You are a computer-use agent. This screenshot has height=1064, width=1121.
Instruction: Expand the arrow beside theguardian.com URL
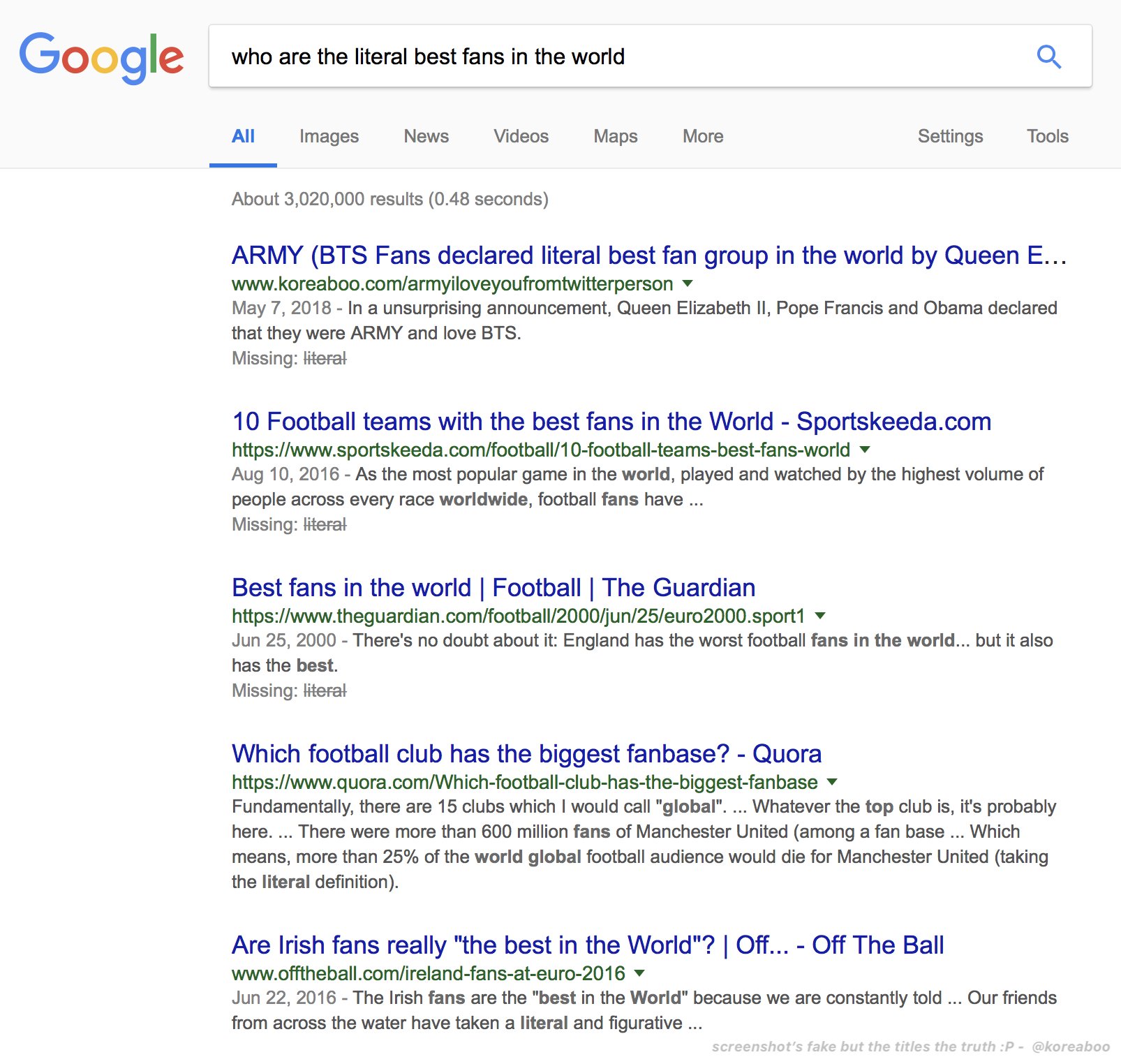[820, 616]
